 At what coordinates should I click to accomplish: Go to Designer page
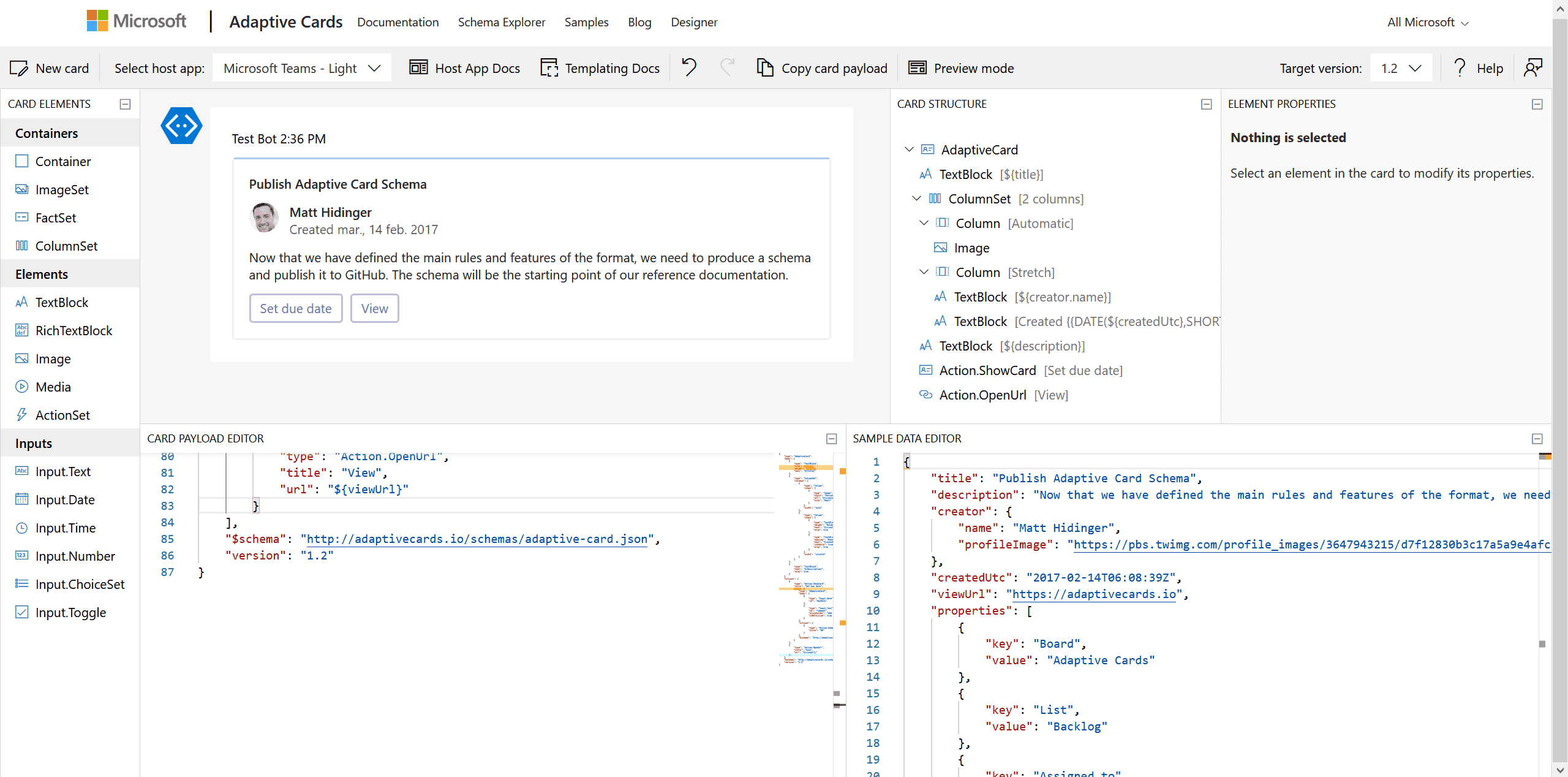click(694, 22)
